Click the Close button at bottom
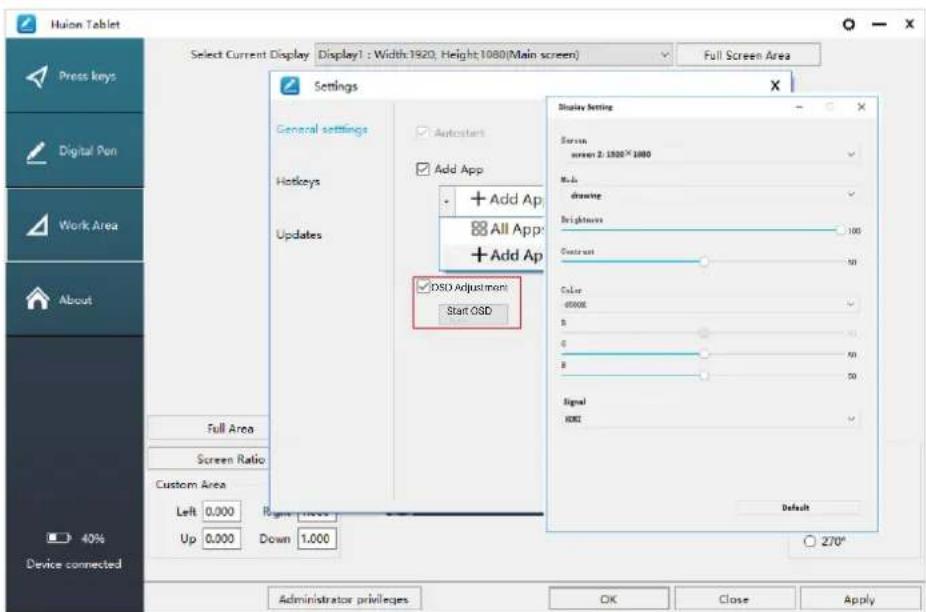The height and width of the screenshot is (612, 926). pos(734,599)
